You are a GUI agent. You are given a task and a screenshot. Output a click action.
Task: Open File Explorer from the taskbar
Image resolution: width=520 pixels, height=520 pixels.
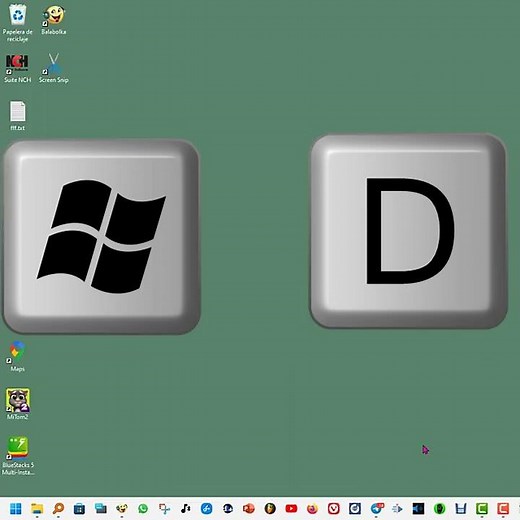pyautogui.click(x=37, y=509)
